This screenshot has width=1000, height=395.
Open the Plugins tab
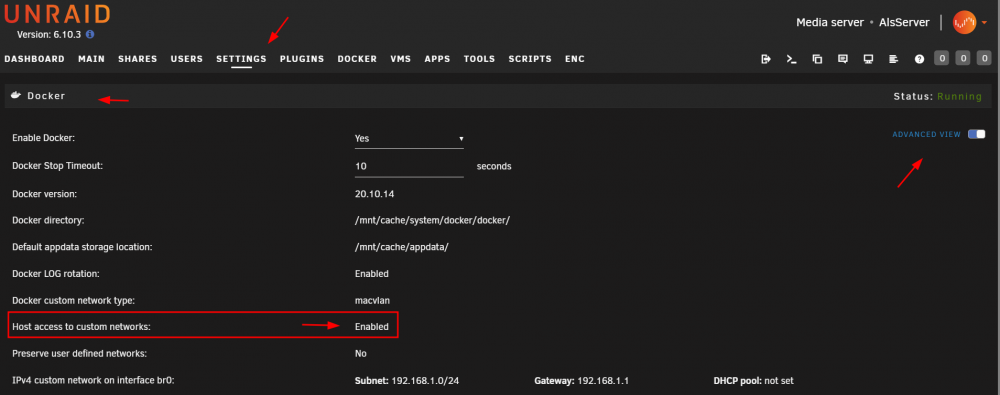302,59
